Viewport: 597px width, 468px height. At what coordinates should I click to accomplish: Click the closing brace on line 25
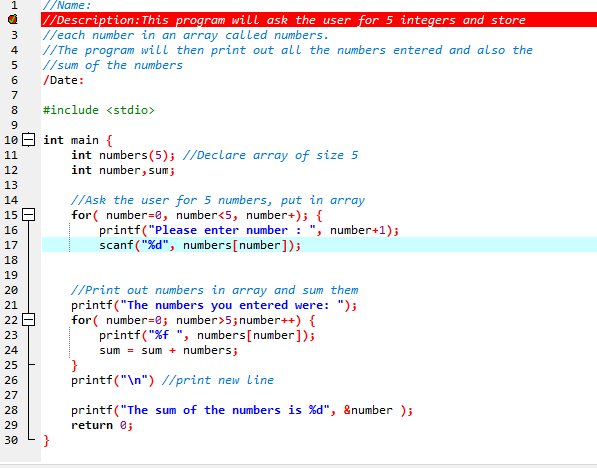point(75,365)
